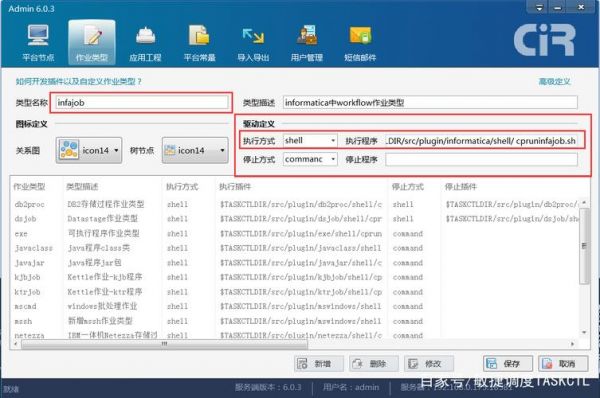Image resolution: width=600 pixels, height=398 pixels.
Task: Click the 服务端版本 6.0.3 status text
Action: [x=268, y=387]
